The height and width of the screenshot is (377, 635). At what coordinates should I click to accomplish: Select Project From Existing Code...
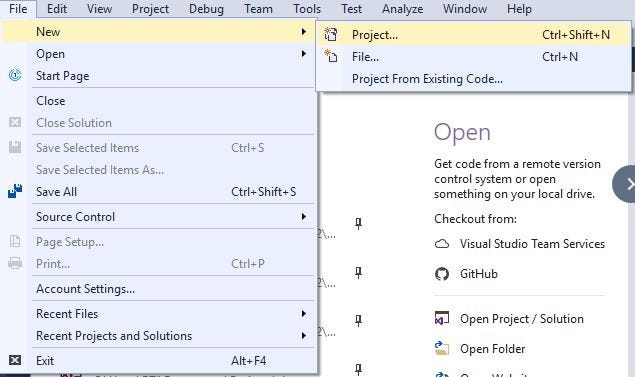pos(474,79)
